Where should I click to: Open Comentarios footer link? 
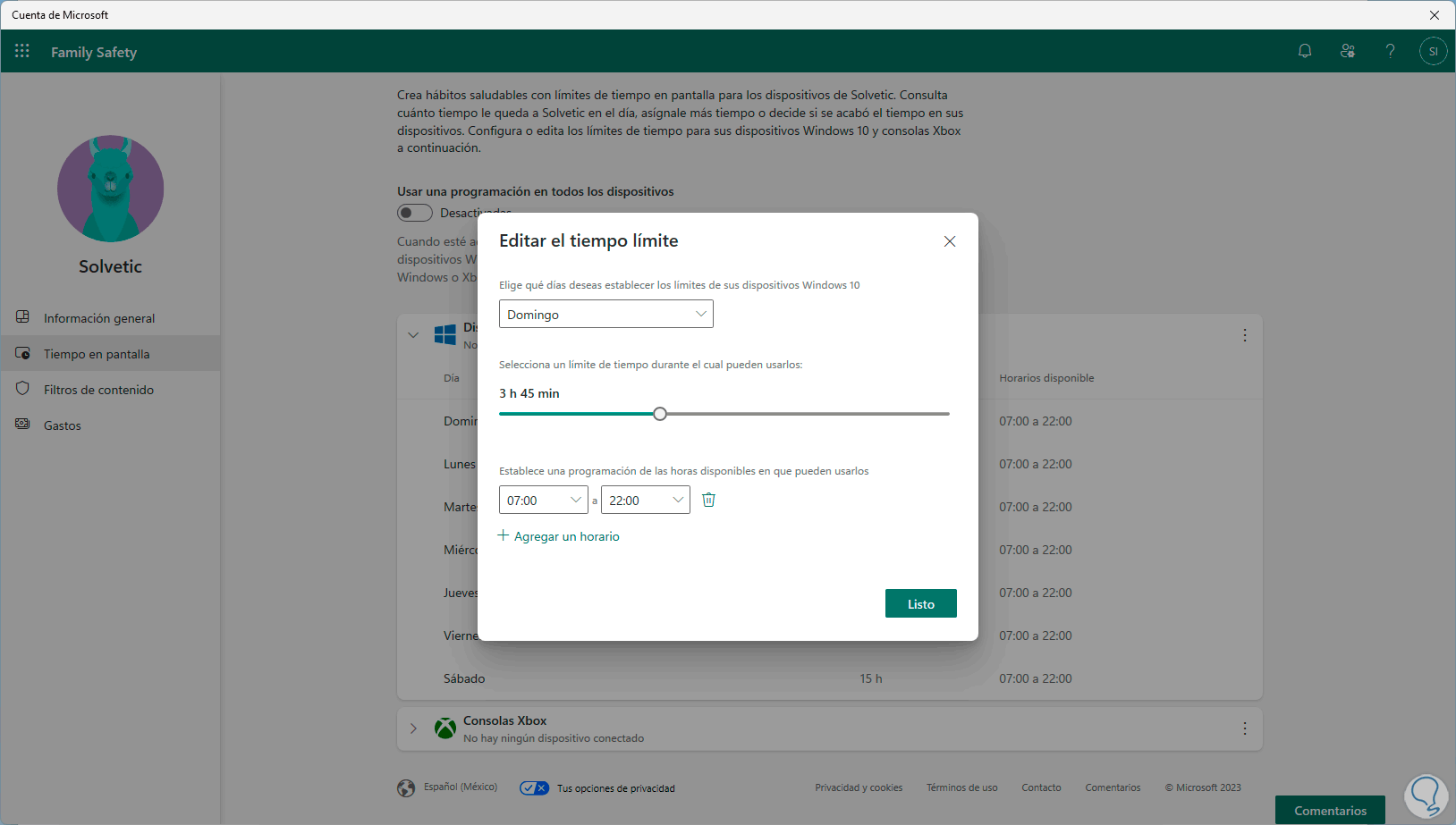point(1113,787)
